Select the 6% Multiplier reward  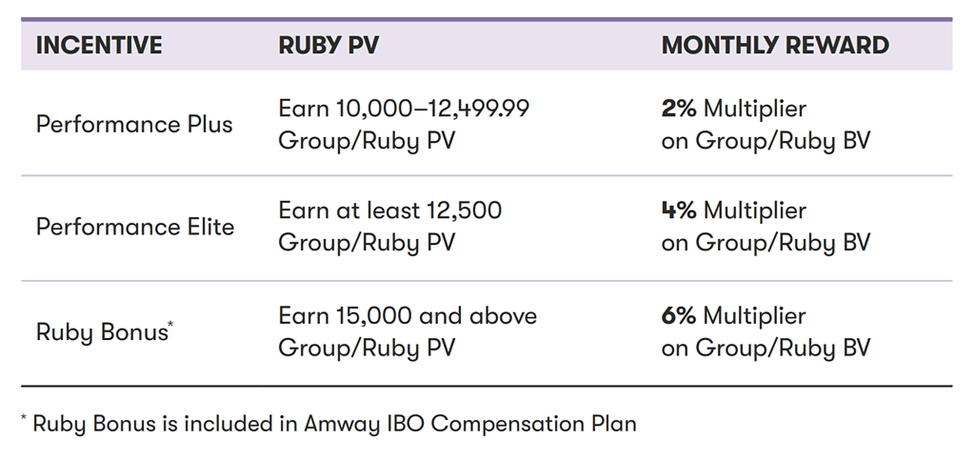[733, 316]
